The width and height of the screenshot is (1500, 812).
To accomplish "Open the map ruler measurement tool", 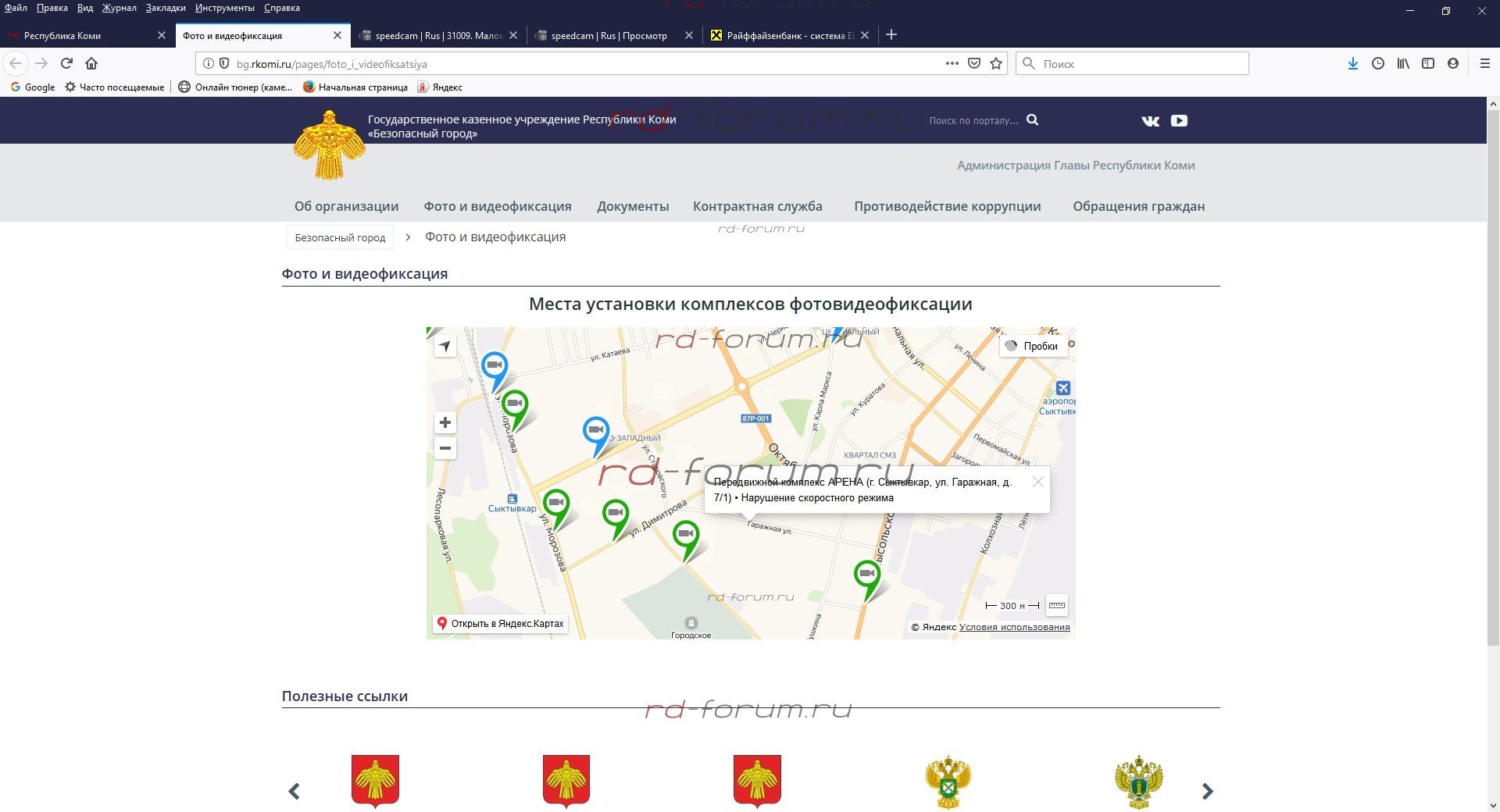I will point(1056,605).
